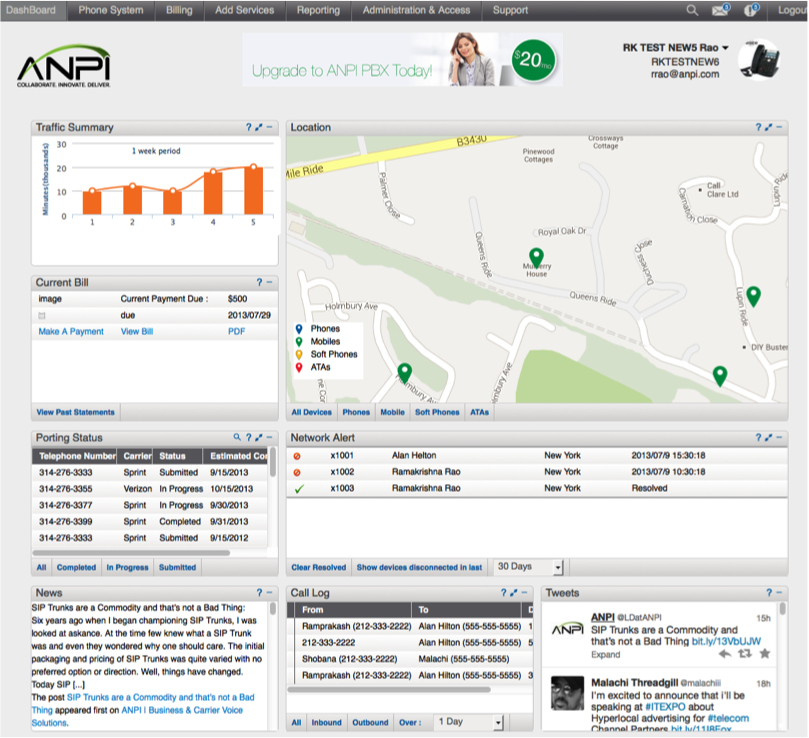Screen dimensions: 809x738
Task: Favorite the ANPI tweet with star icon
Action: 765,654
